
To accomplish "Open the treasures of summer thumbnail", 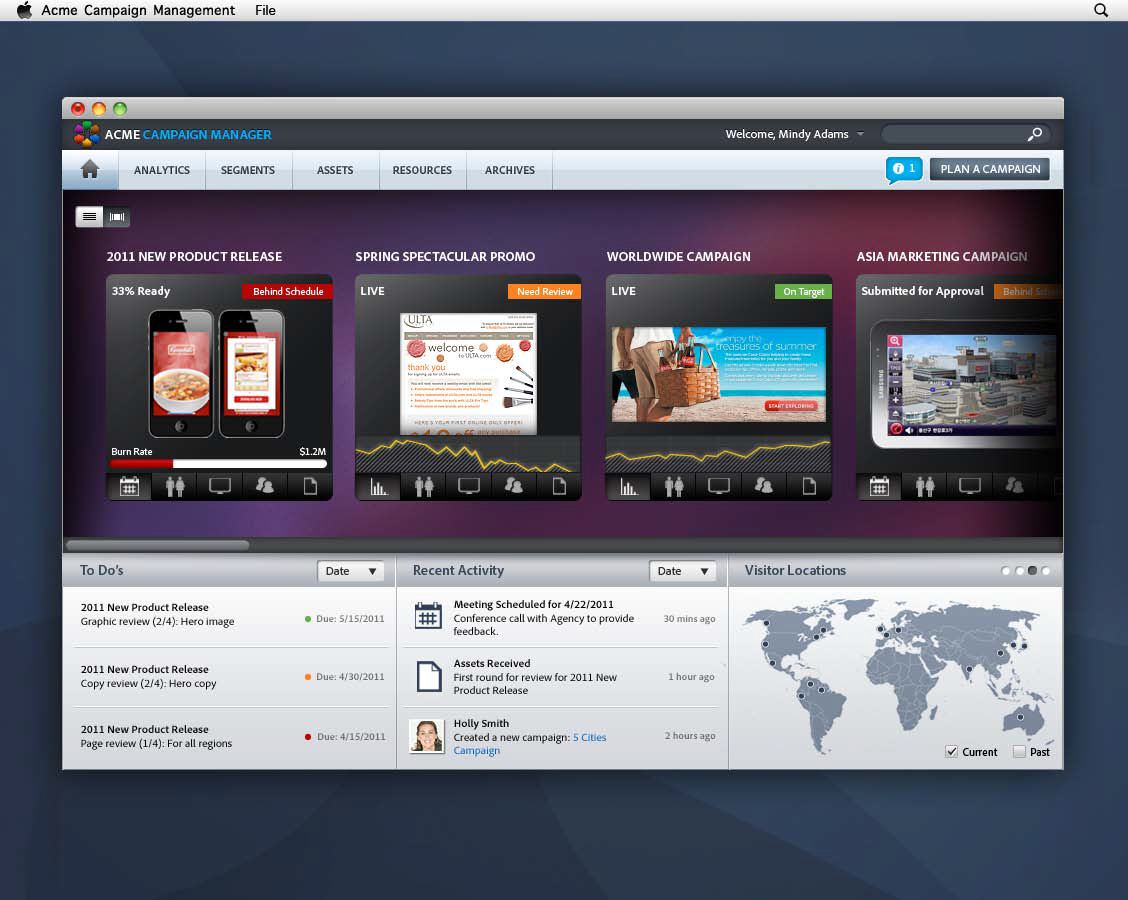I will pos(719,374).
